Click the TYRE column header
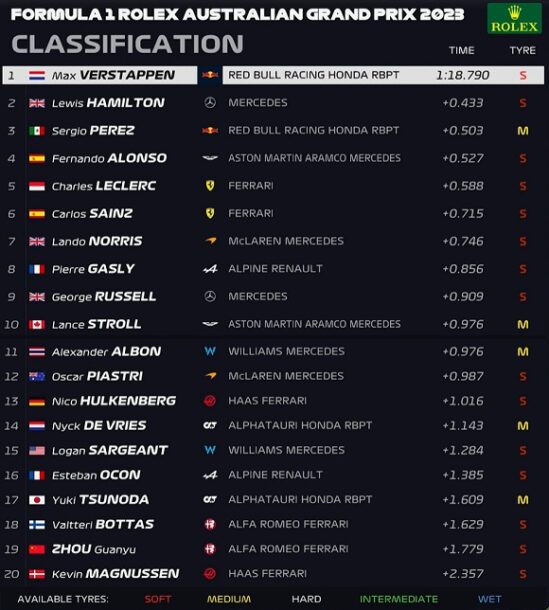Viewport: 549px width, 610px height. pyautogui.click(x=523, y=50)
